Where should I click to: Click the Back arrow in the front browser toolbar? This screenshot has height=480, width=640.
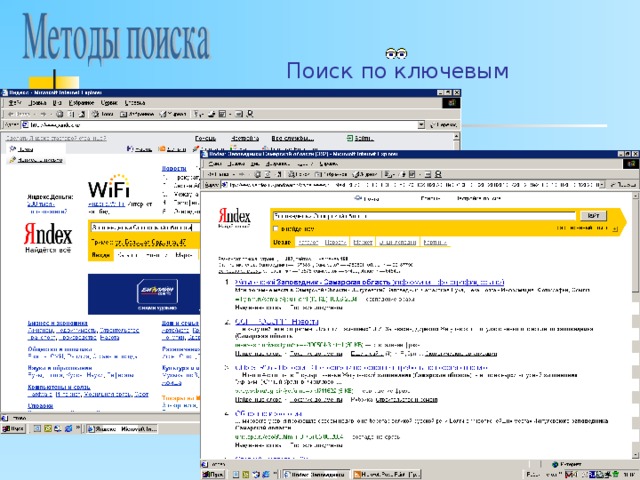pyautogui.click(x=212, y=173)
